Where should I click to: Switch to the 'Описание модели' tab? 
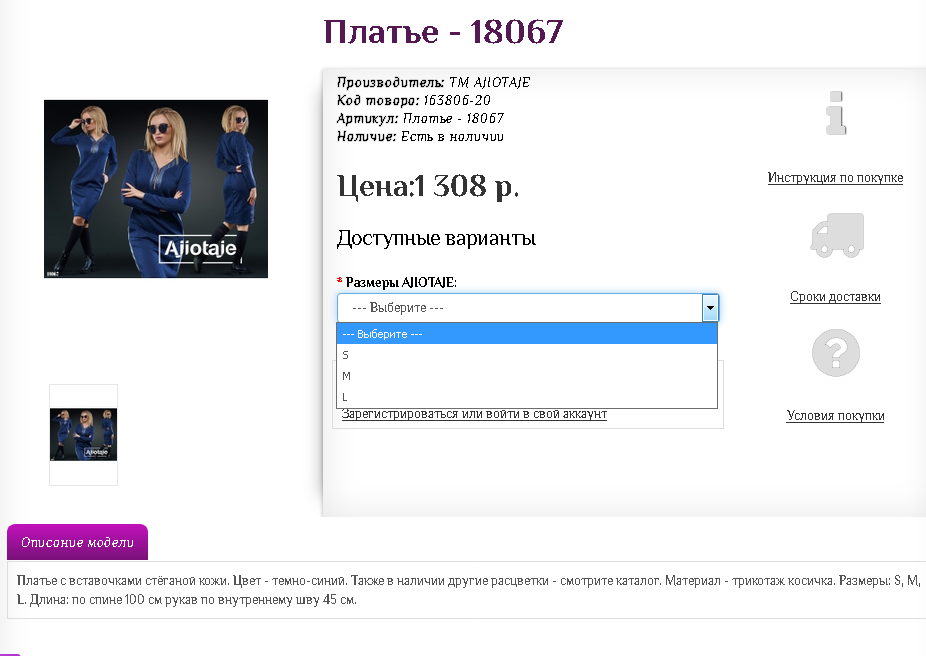click(x=77, y=543)
